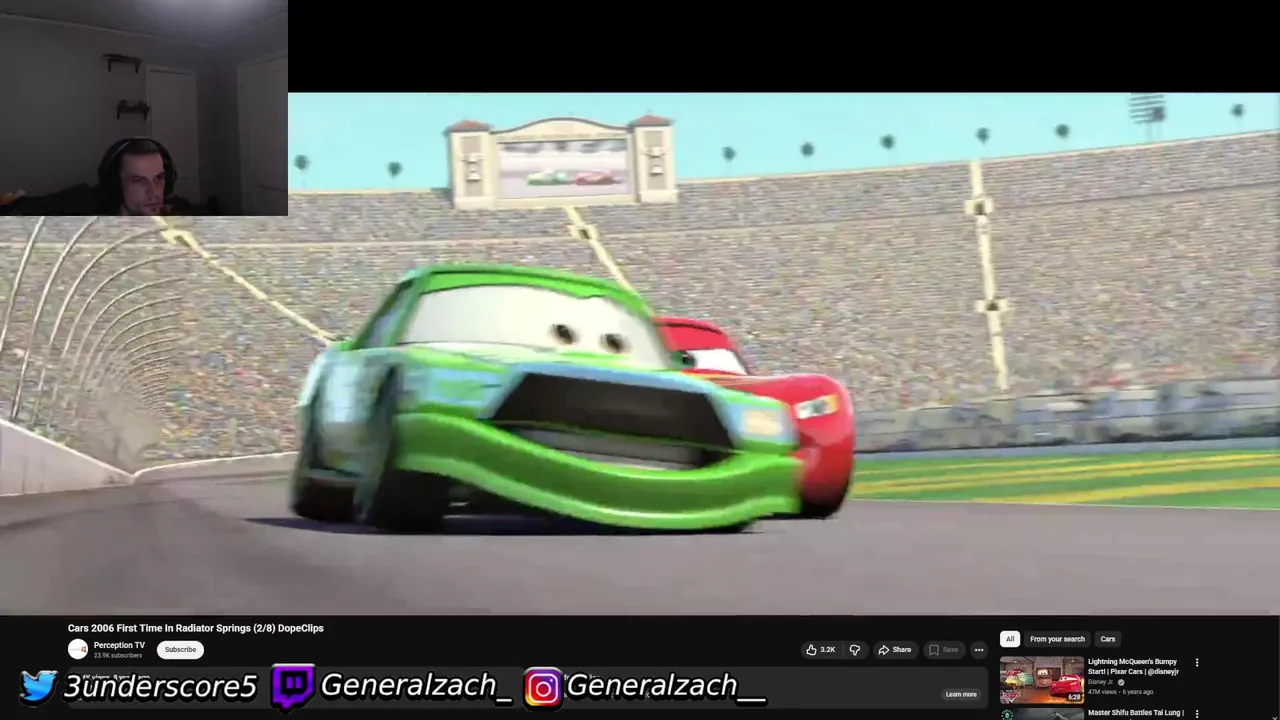This screenshot has width=1280, height=720.
Task: Open Lightning McQueen's Bumpy Start video thumbnail
Action: 1042,680
